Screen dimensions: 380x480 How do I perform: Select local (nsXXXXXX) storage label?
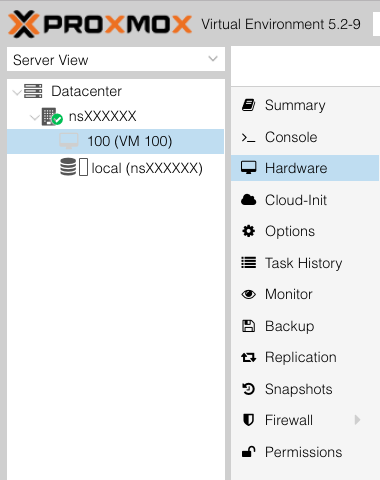[147, 168]
